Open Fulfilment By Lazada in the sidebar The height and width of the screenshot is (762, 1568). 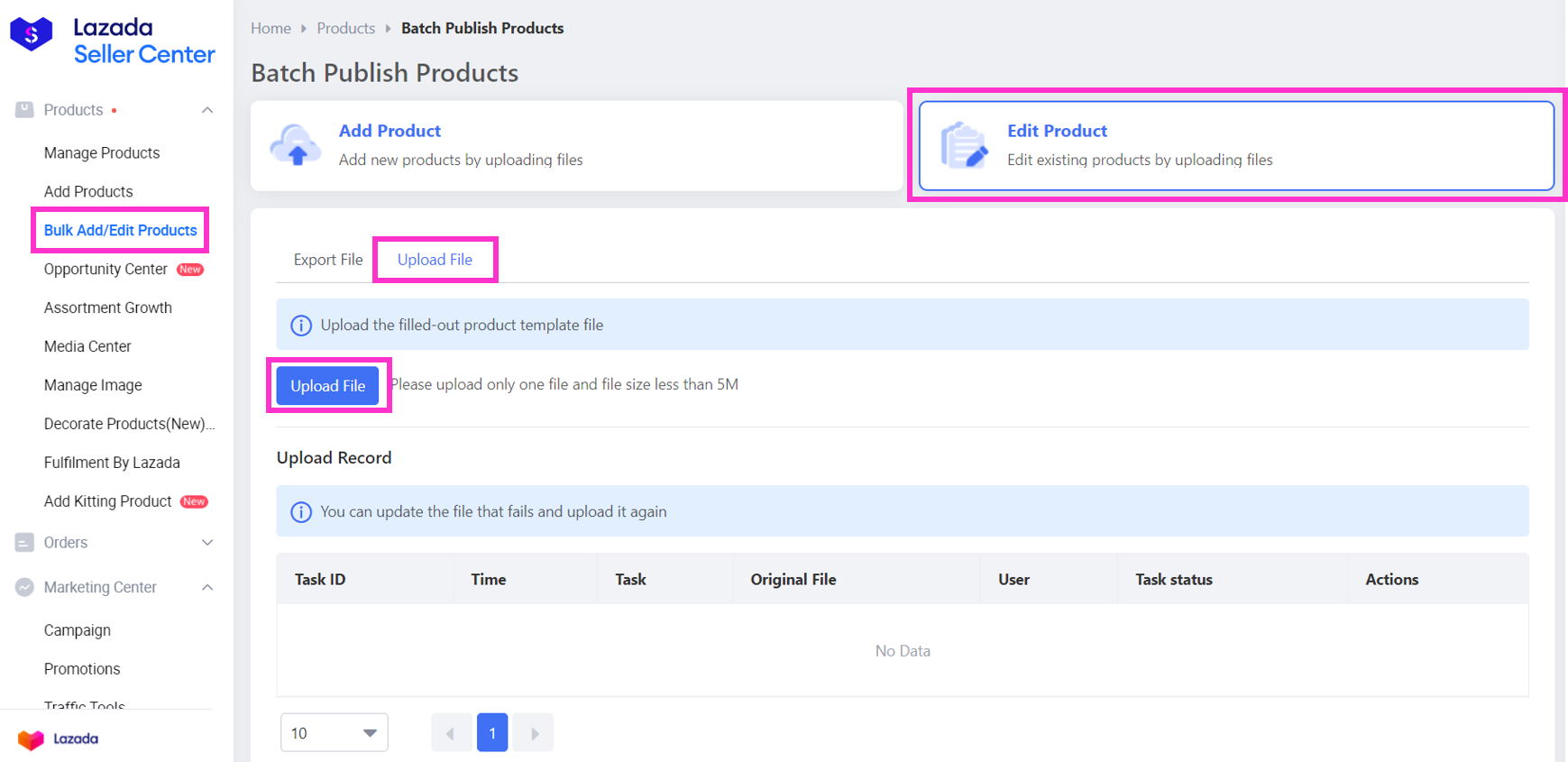click(112, 463)
